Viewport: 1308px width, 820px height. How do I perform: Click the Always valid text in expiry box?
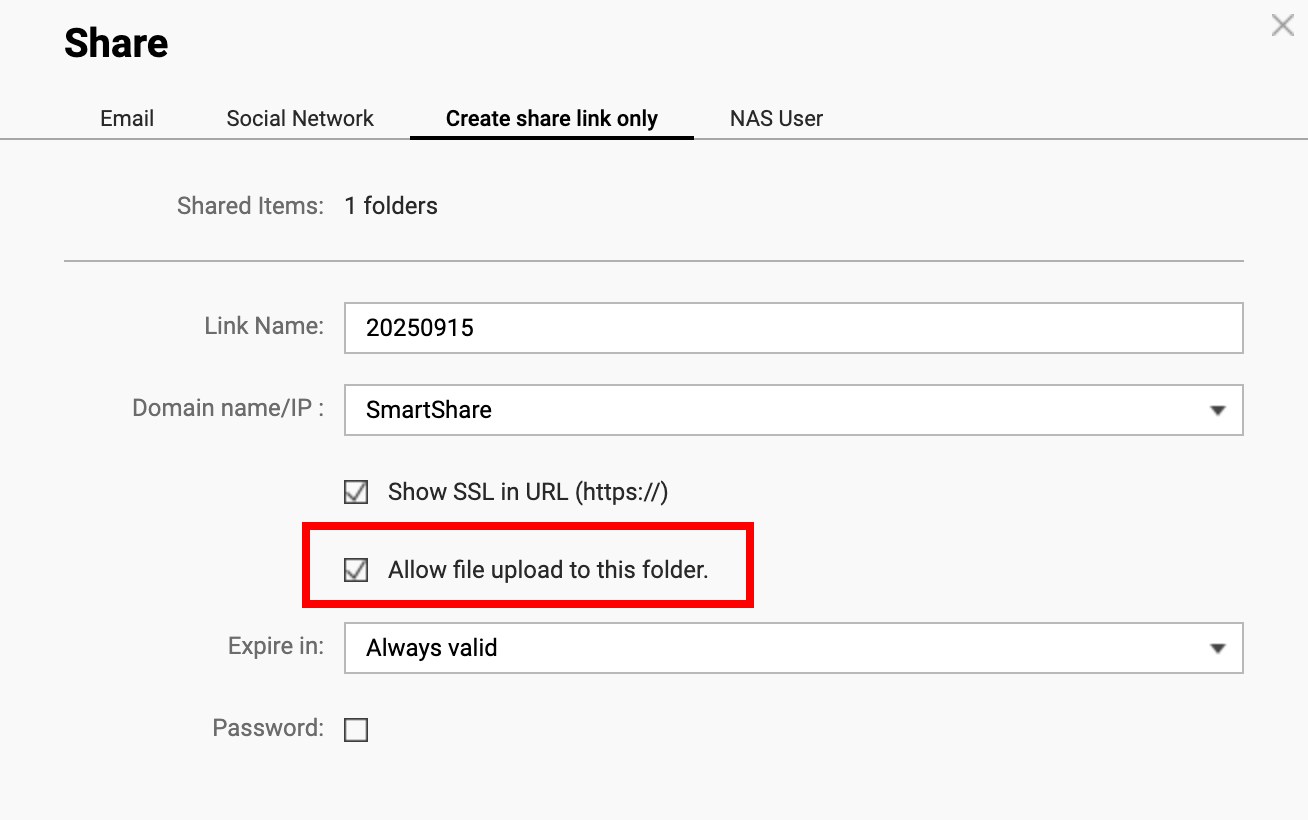(x=431, y=648)
